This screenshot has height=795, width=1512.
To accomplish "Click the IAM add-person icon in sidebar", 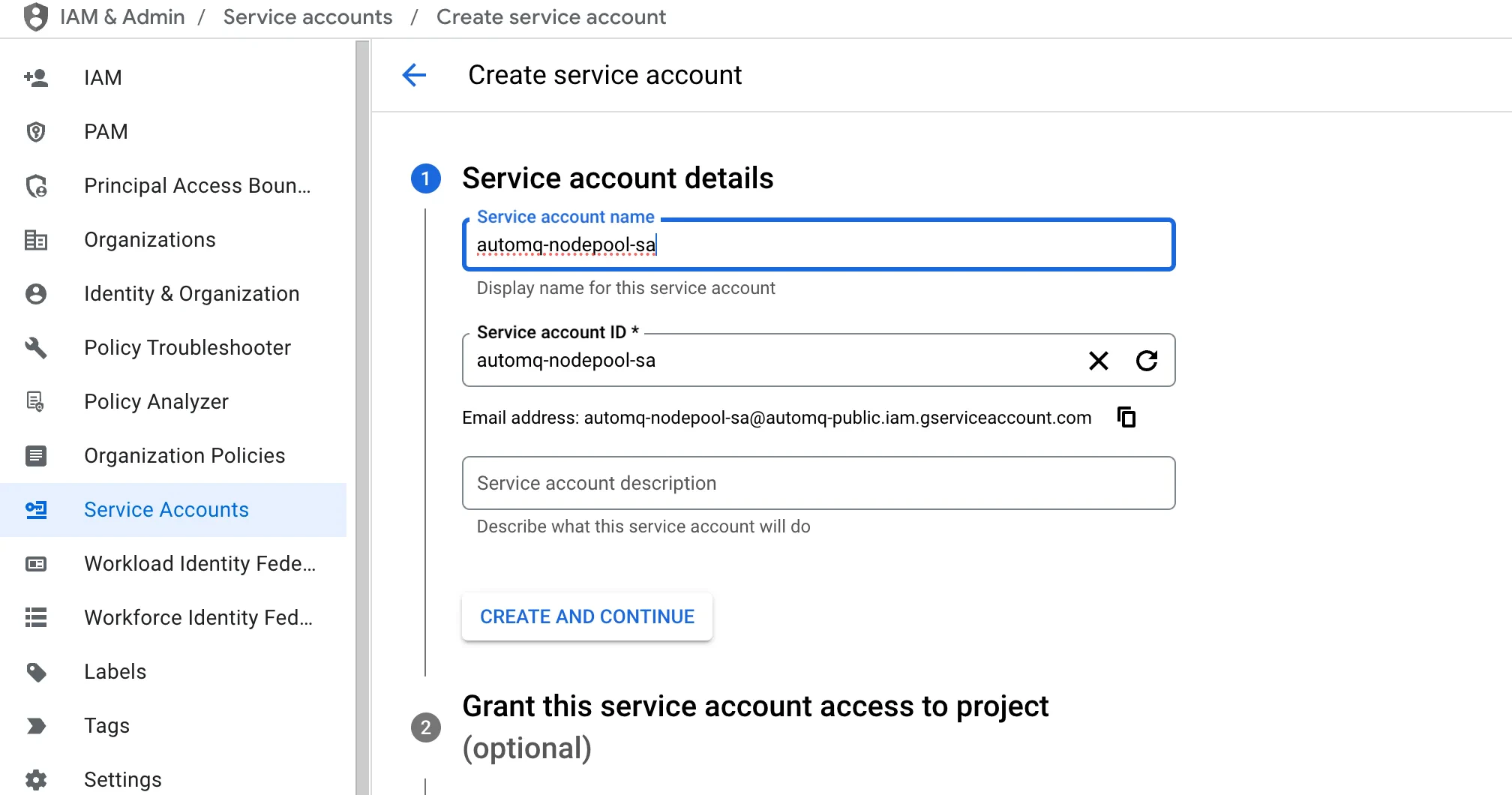I will [36, 77].
